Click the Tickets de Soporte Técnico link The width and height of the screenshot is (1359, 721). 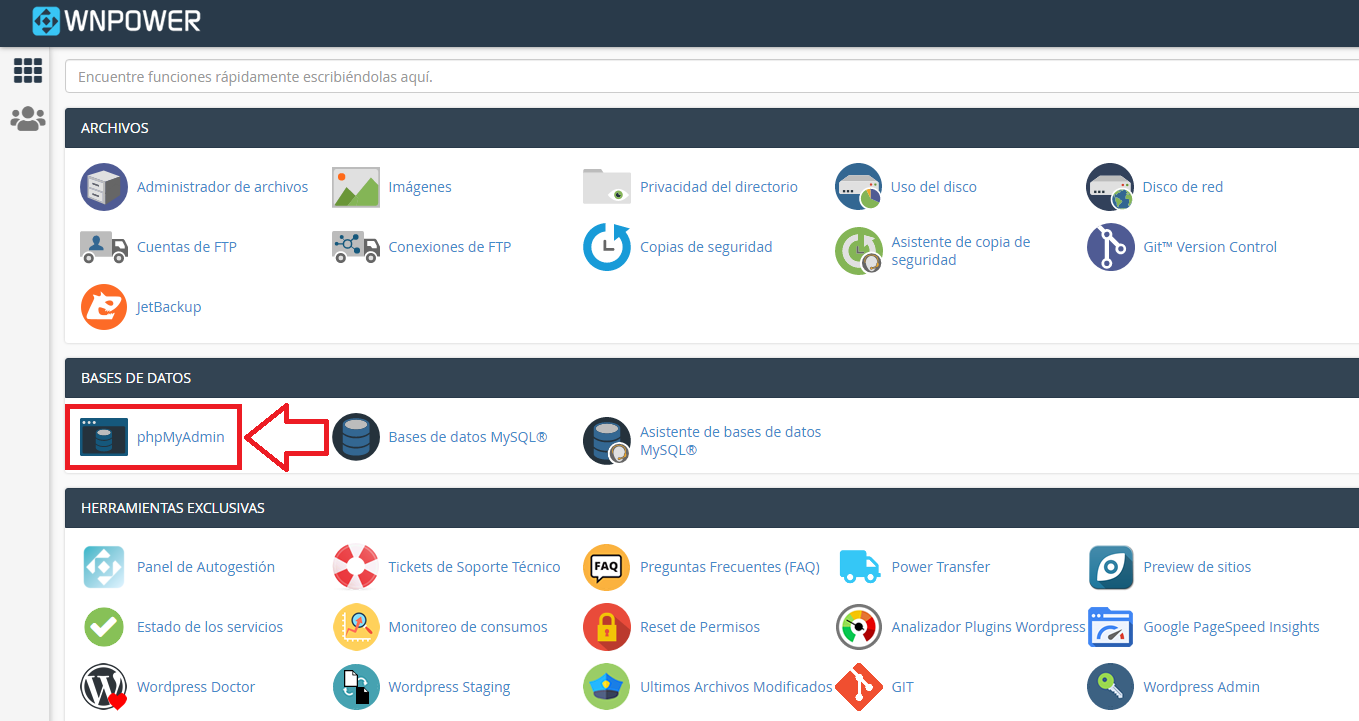point(474,567)
